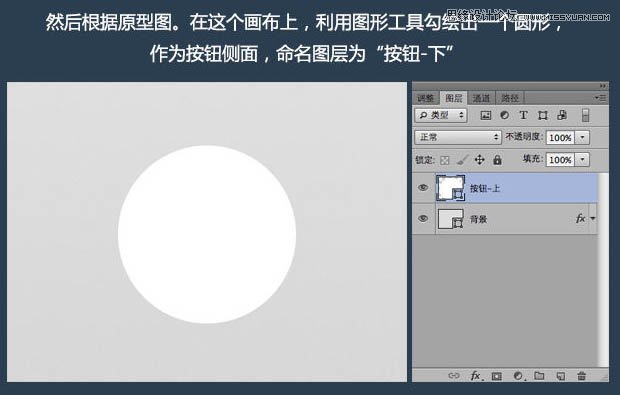Open the 正常 blend mode dropdown
Screen dimensions: 620x395
[458, 137]
